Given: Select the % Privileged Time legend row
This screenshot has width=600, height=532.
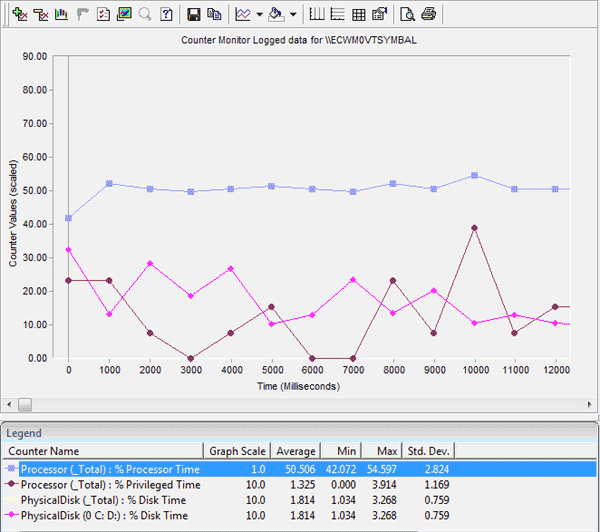Looking at the screenshot, I should tap(110, 484).
